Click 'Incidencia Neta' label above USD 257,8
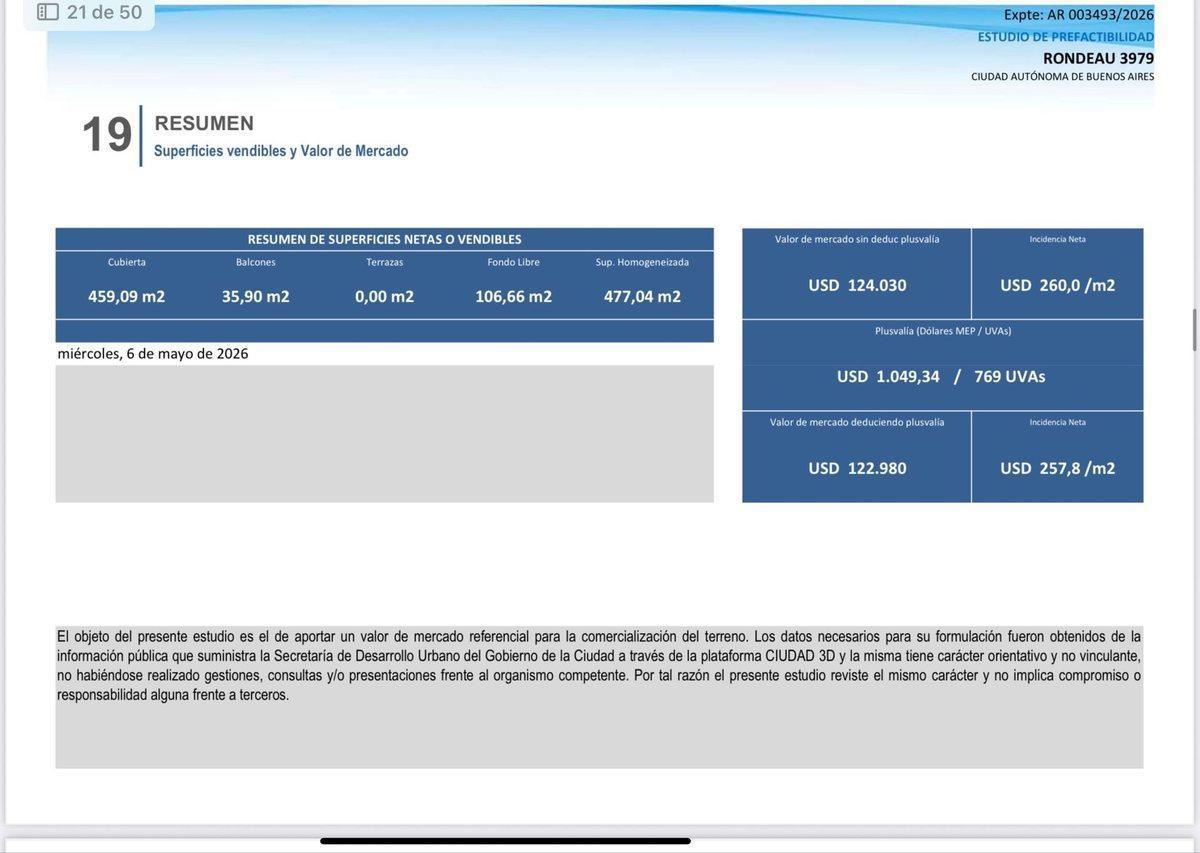The height and width of the screenshot is (853, 1200). [x=1058, y=422]
